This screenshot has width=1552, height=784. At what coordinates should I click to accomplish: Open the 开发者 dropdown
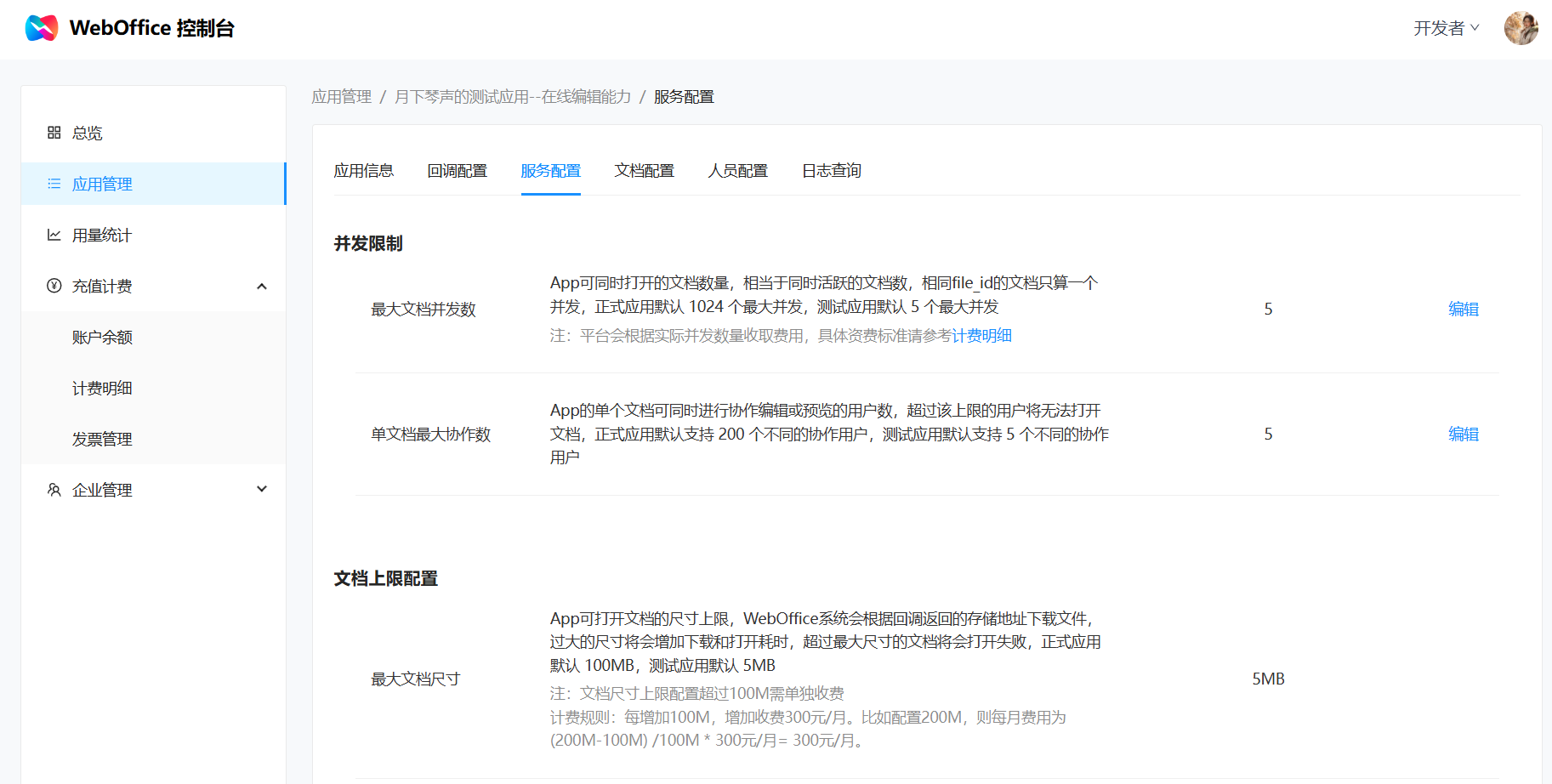(x=1447, y=28)
